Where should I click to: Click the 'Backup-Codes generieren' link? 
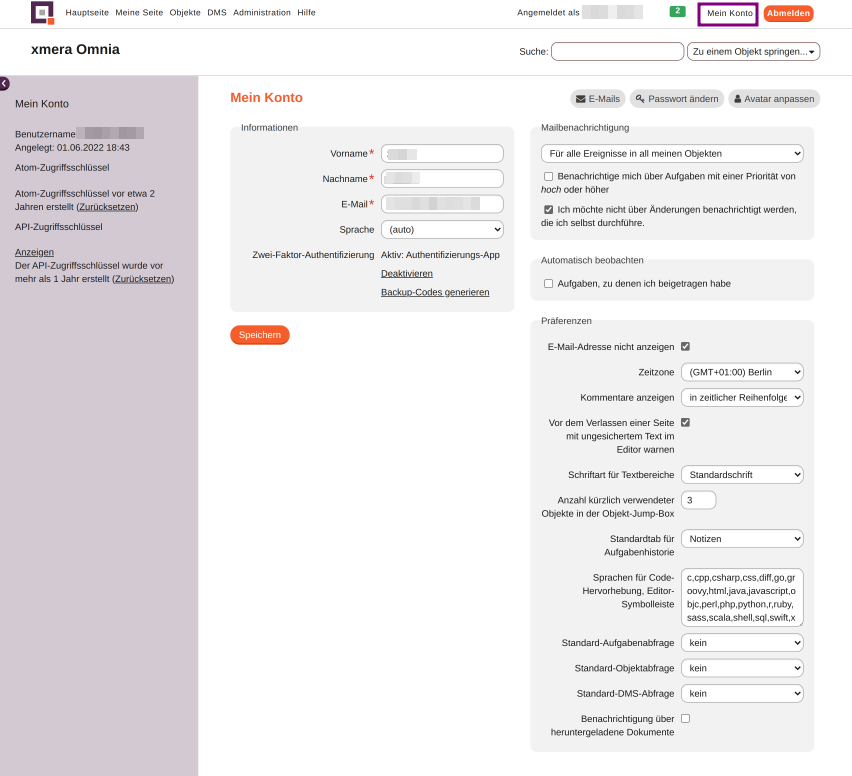(435, 292)
